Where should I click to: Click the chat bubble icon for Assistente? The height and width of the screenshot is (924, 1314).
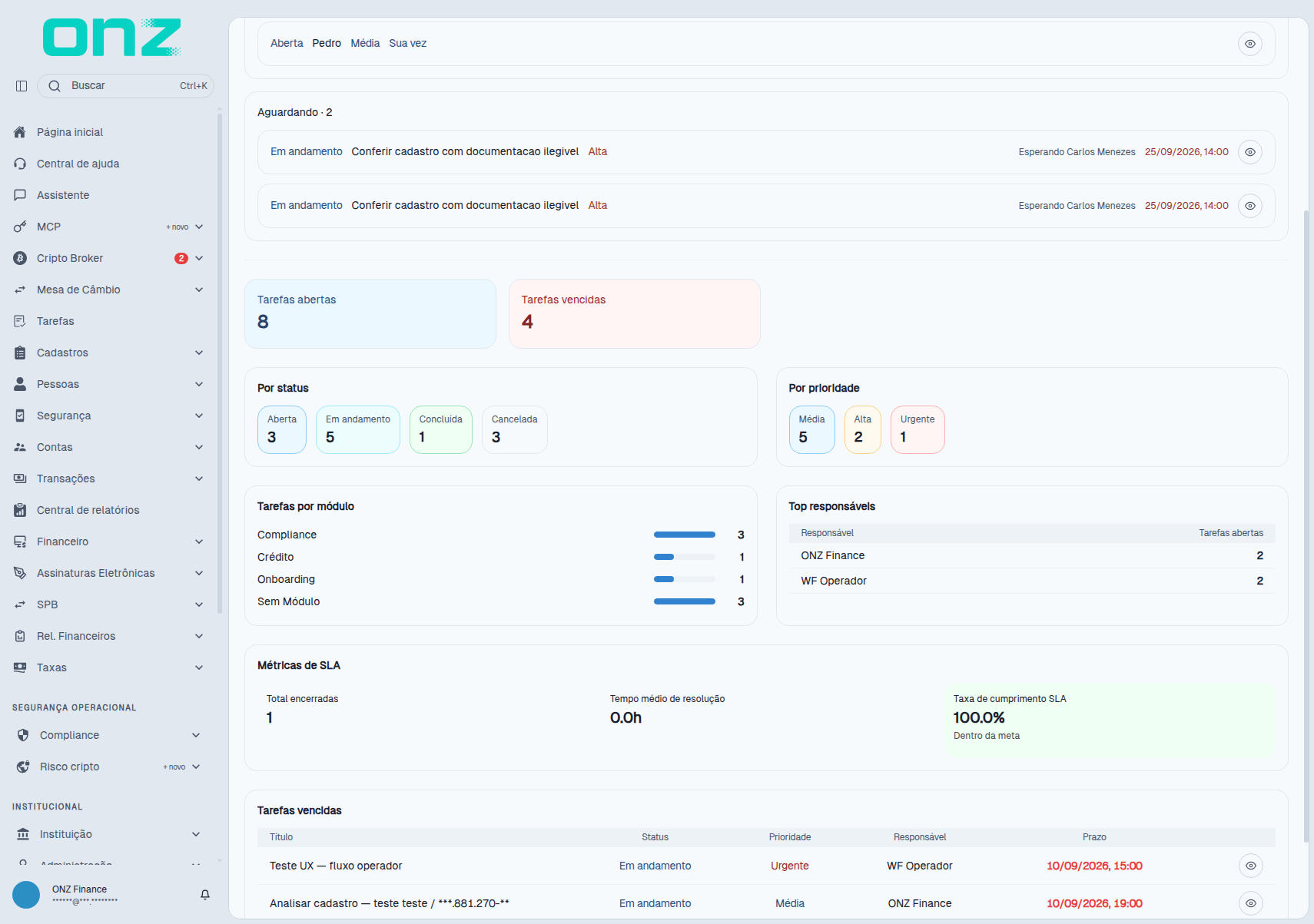pyautogui.click(x=20, y=195)
